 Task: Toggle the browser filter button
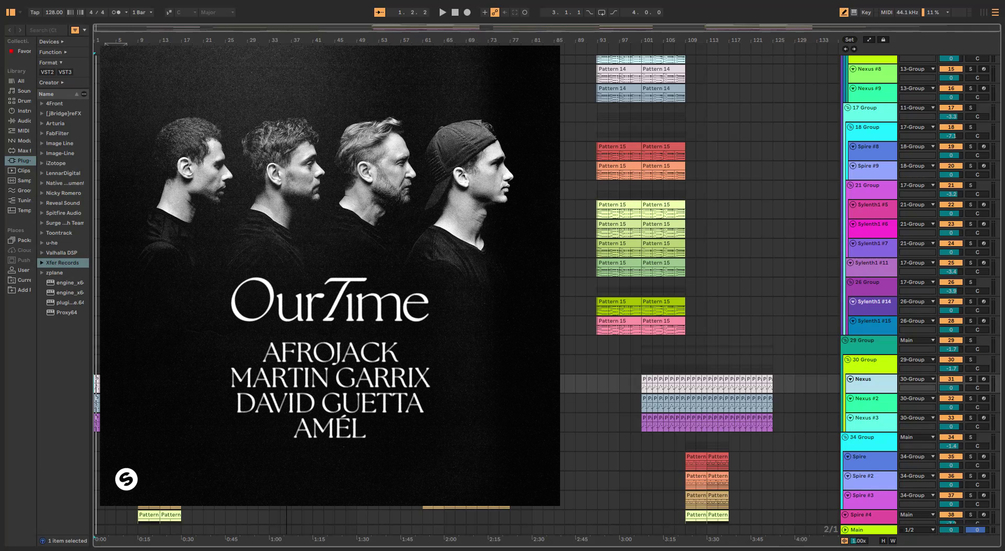(75, 30)
